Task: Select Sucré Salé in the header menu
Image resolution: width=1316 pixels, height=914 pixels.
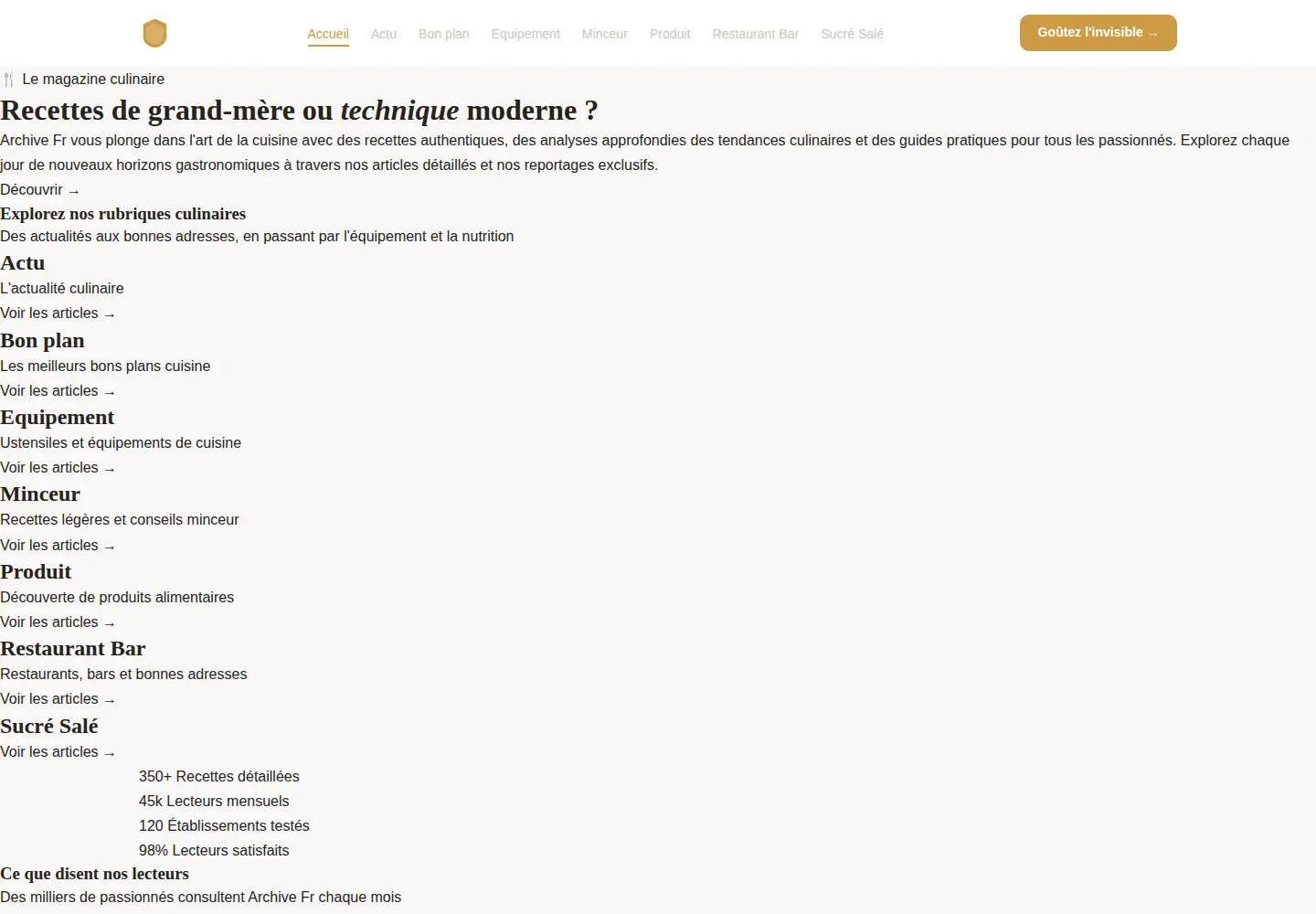Action: point(852,34)
